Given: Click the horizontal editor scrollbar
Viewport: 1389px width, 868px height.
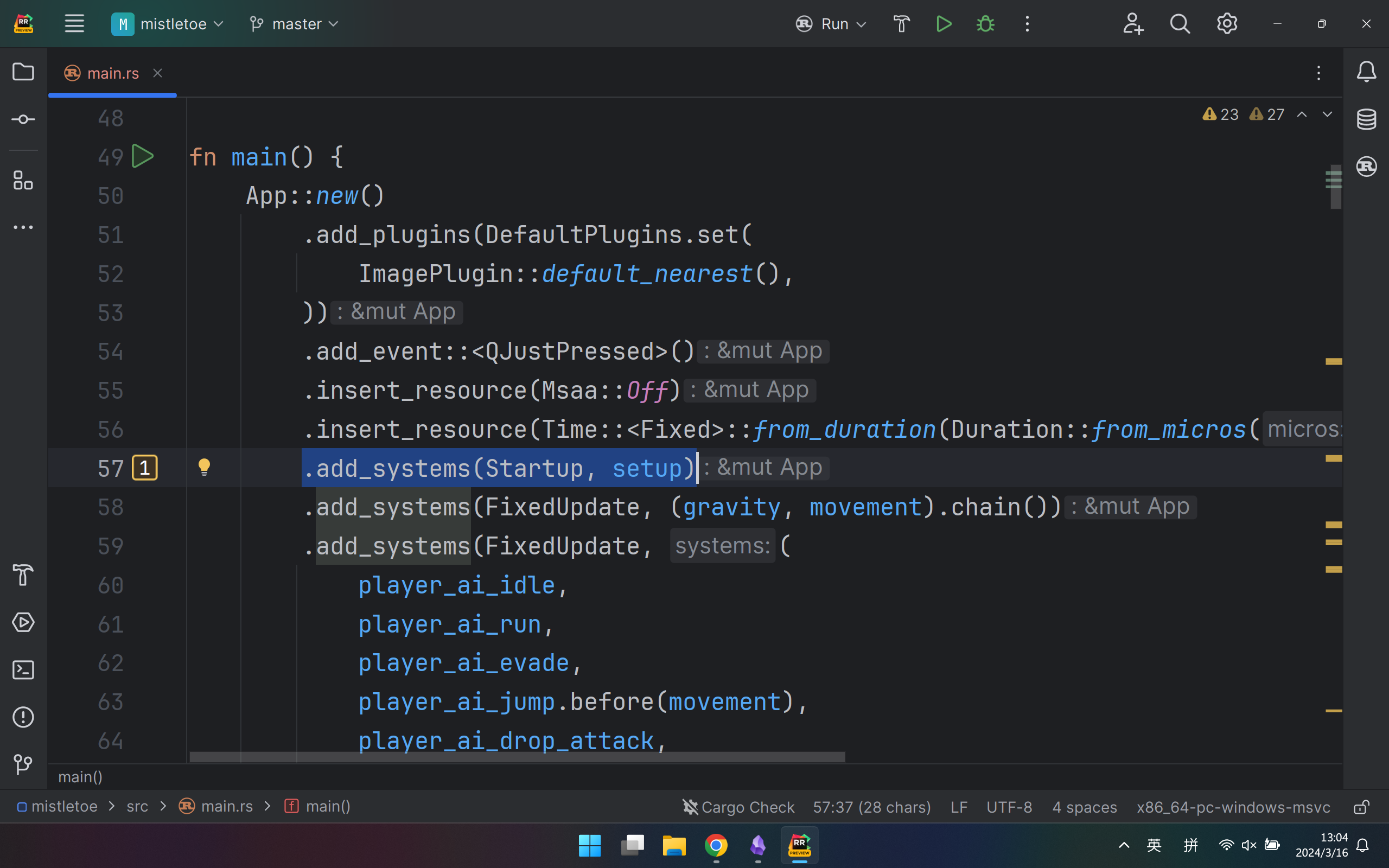Looking at the screenshot, I should (x=517, y=757).
